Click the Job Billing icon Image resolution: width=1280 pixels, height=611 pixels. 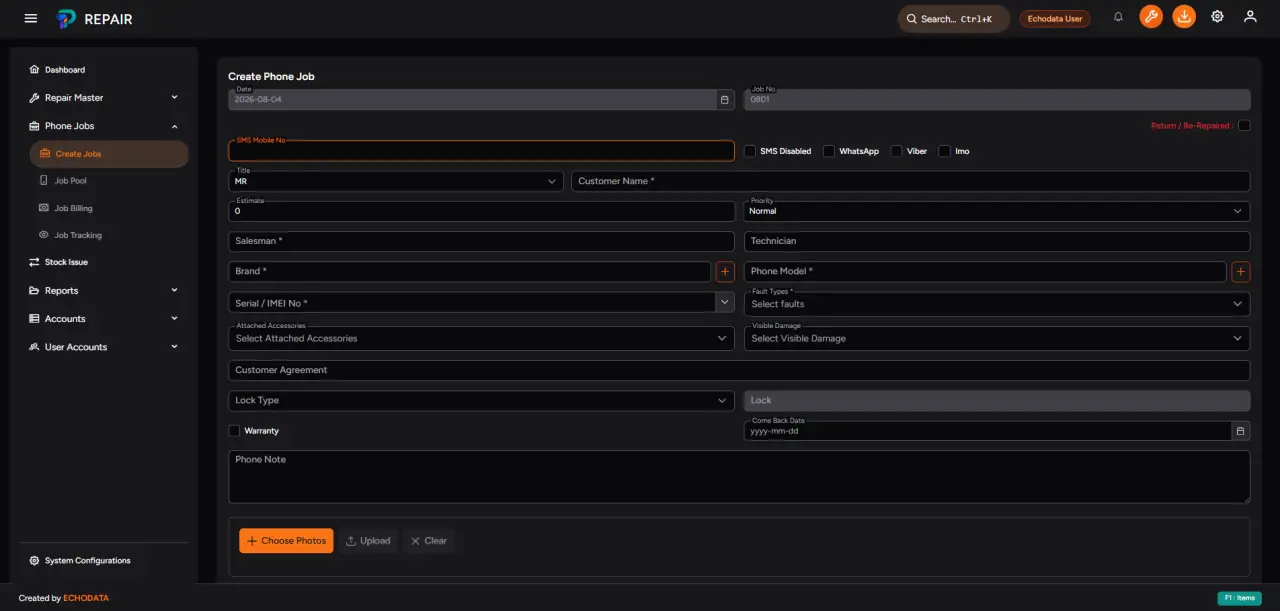click(44, 208)
